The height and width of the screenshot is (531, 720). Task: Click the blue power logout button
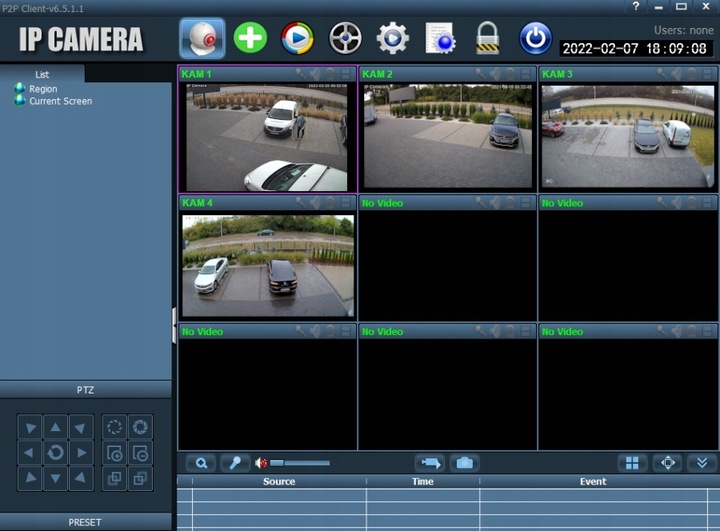[x=535, y=39]
